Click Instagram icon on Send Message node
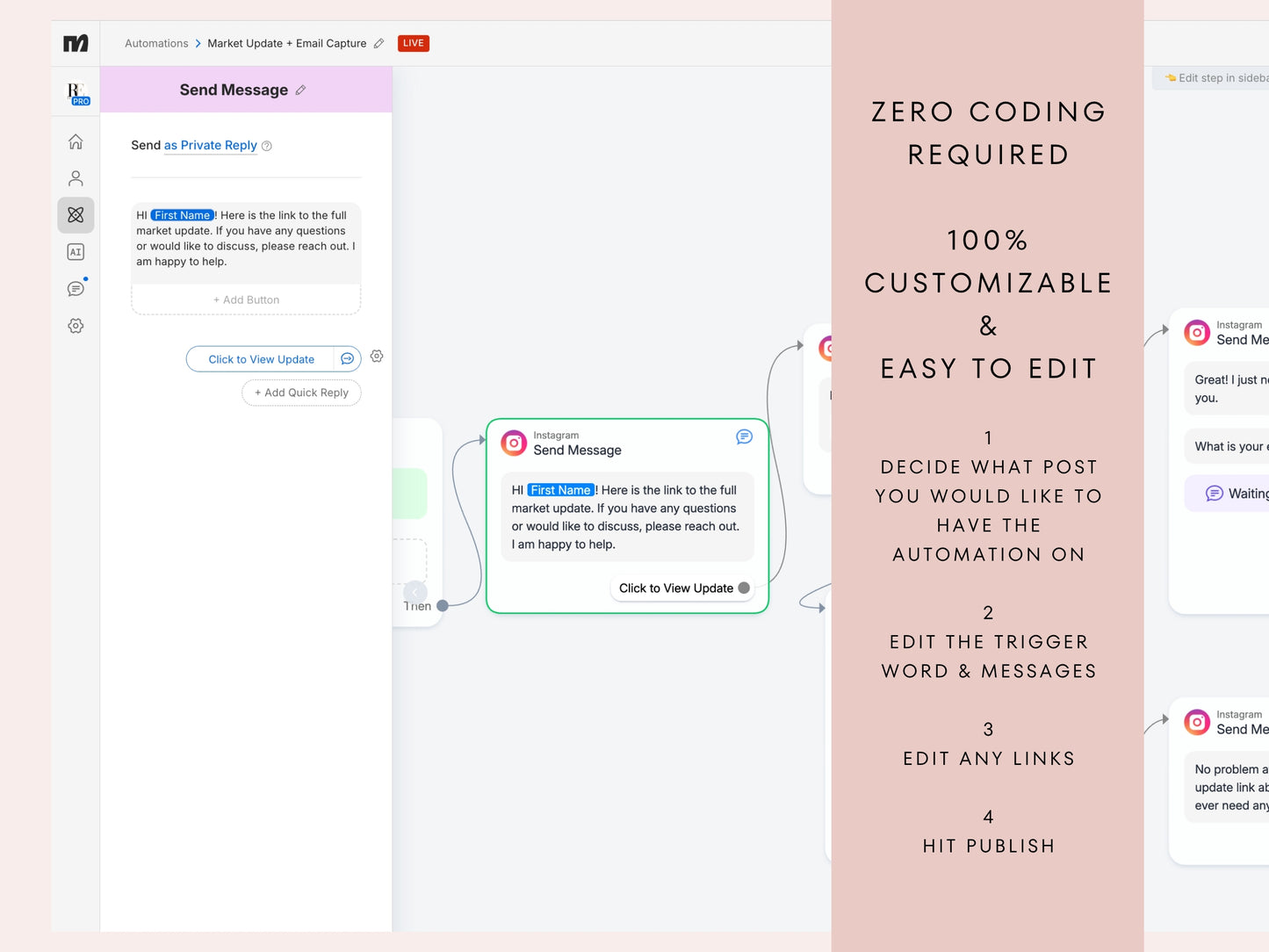This screenshot has height=952, width=1269. 514,443
